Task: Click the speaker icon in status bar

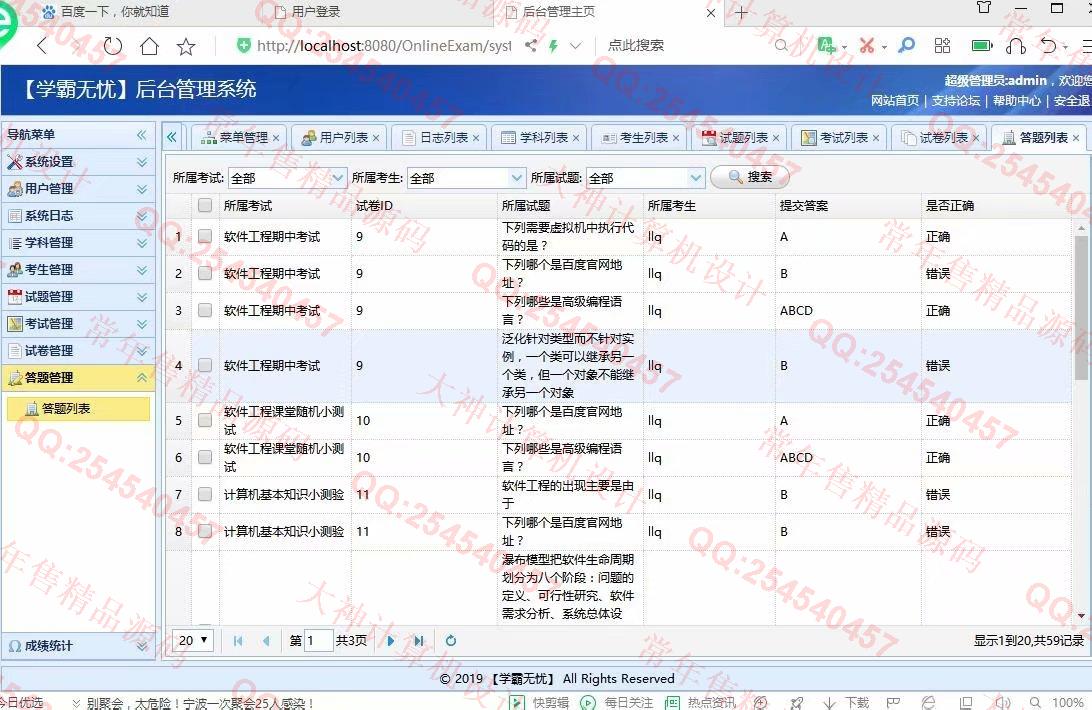Action: click(x=1002, y=702)
